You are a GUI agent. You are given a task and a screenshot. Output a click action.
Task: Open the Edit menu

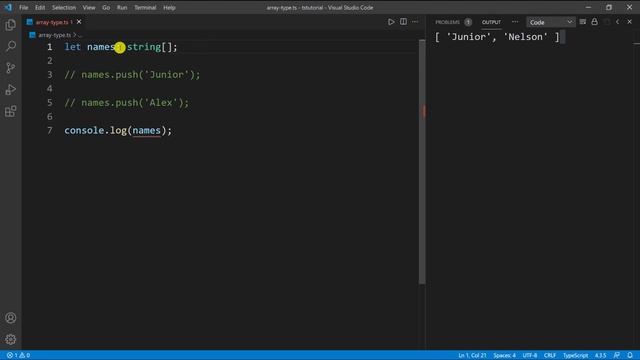[x=40, y=7]
